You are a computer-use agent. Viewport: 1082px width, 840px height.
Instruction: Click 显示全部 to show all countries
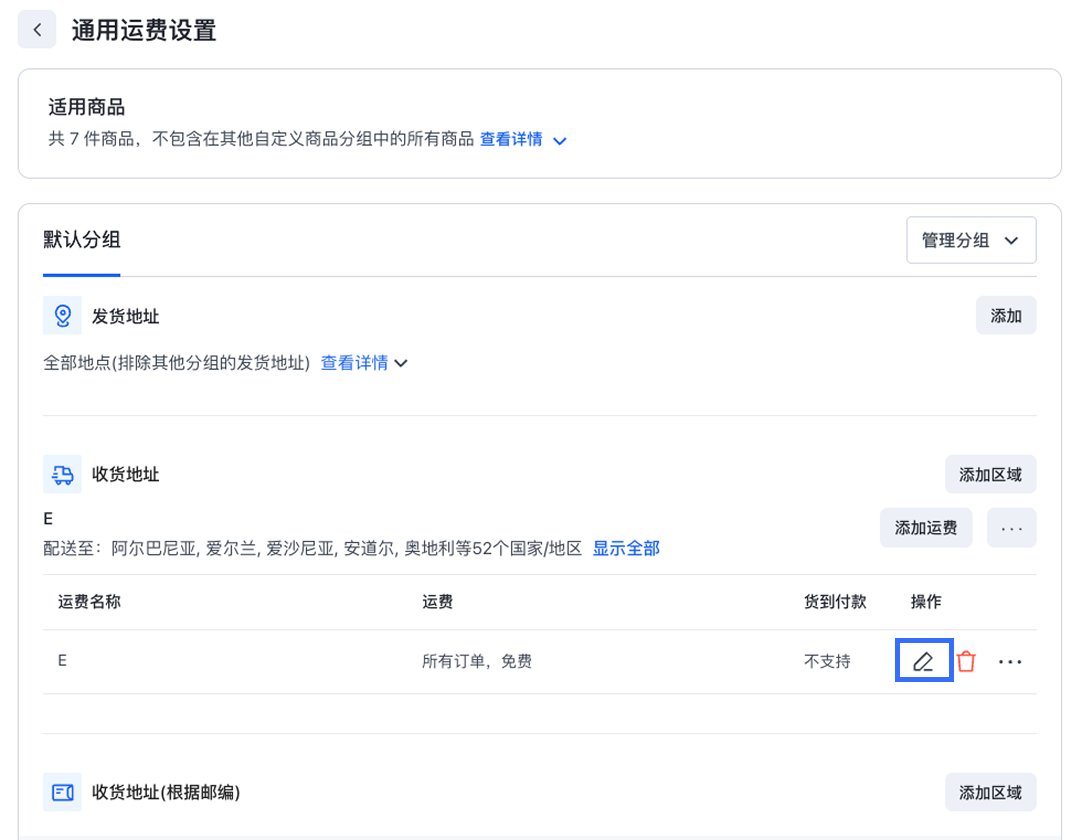click(626, 548)
